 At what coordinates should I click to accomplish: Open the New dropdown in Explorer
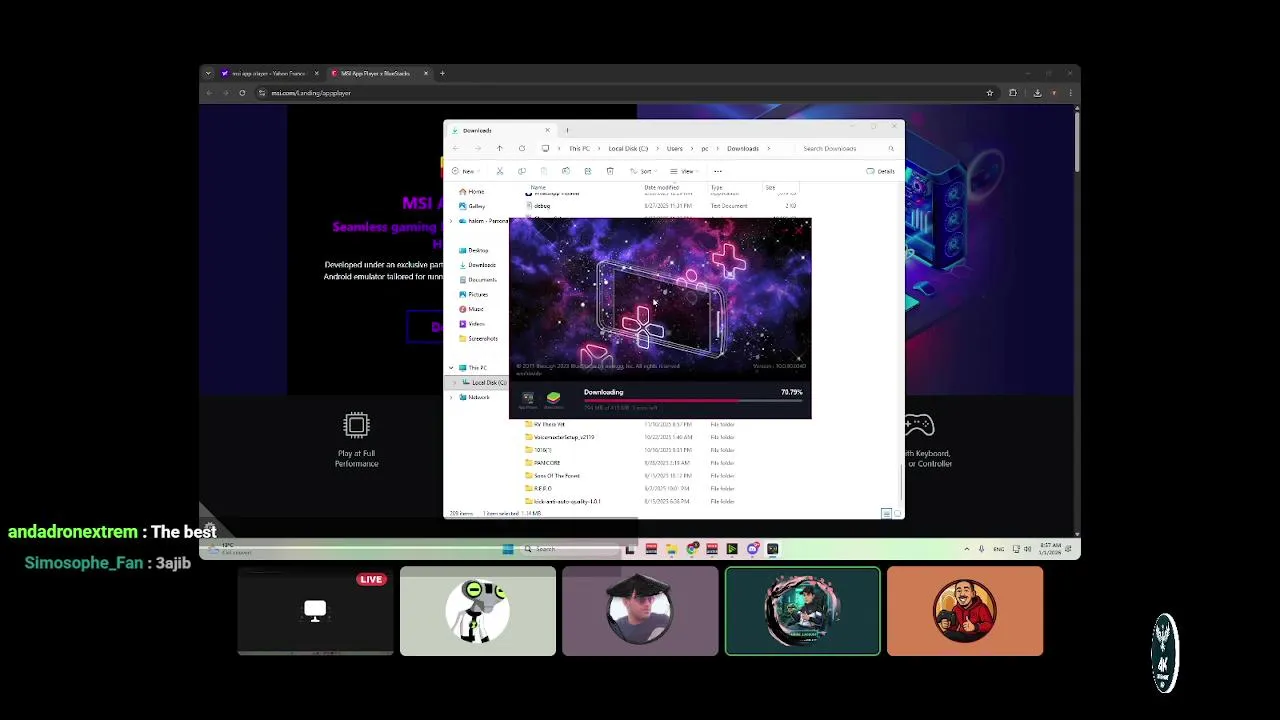click(x=465, y=171)
